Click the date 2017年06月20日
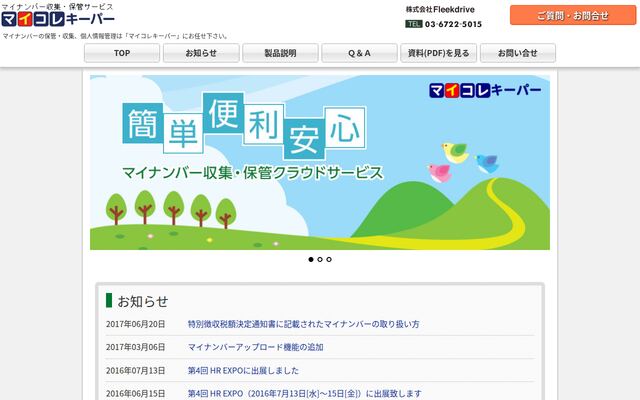The width and height of the screenshot is (640, 400). [136, 324]
